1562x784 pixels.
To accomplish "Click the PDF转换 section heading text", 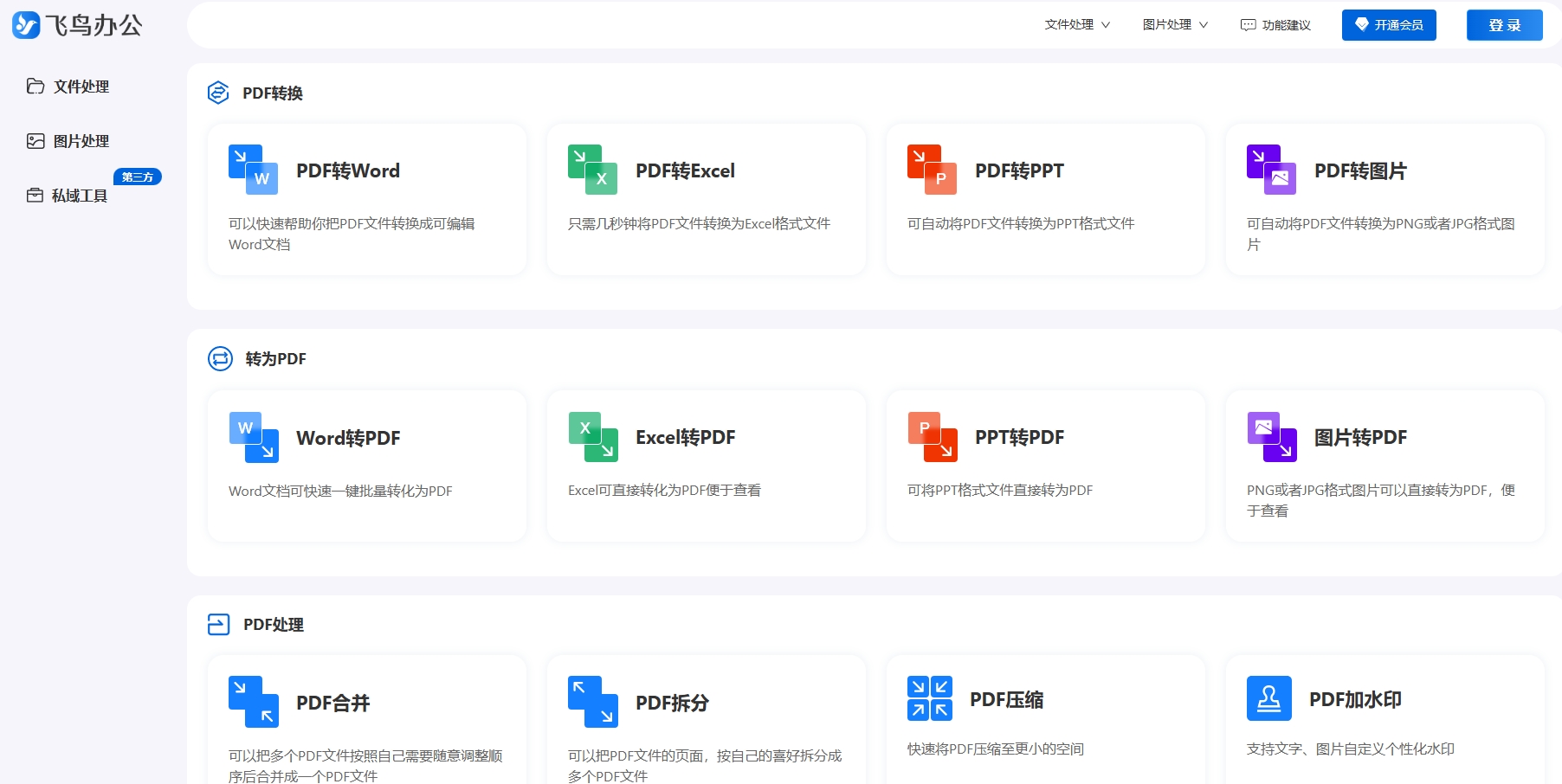I will tap(273, 93).
